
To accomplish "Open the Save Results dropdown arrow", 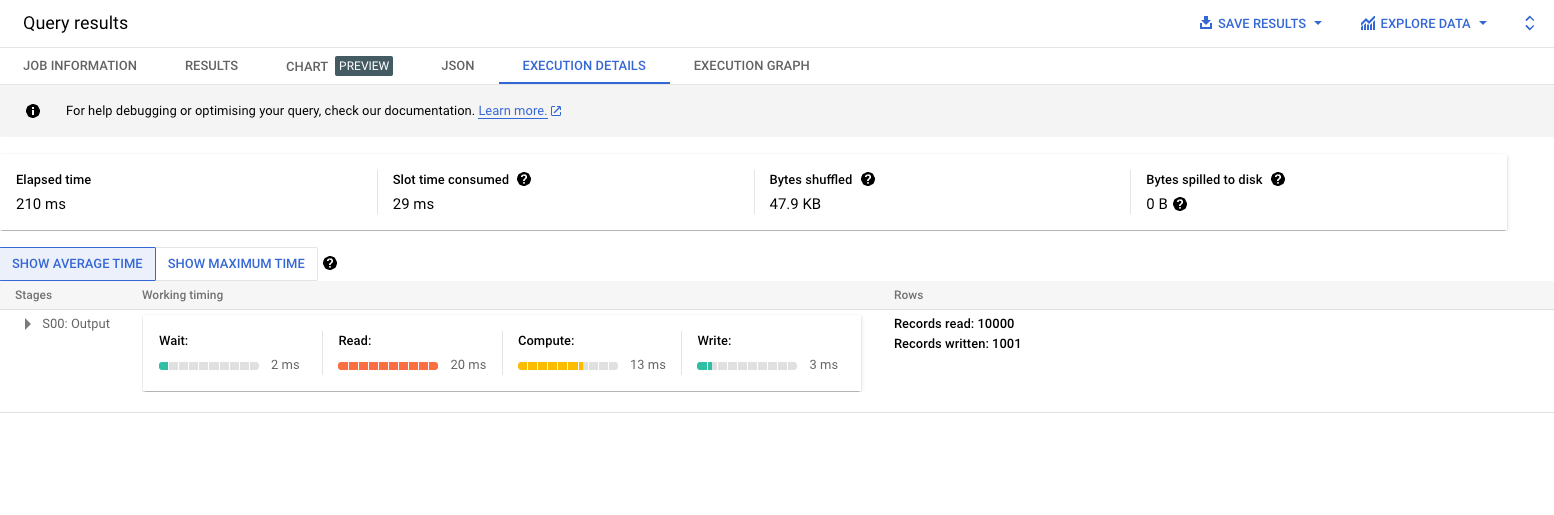I will pyautogui.click(x=1318, y=23).
